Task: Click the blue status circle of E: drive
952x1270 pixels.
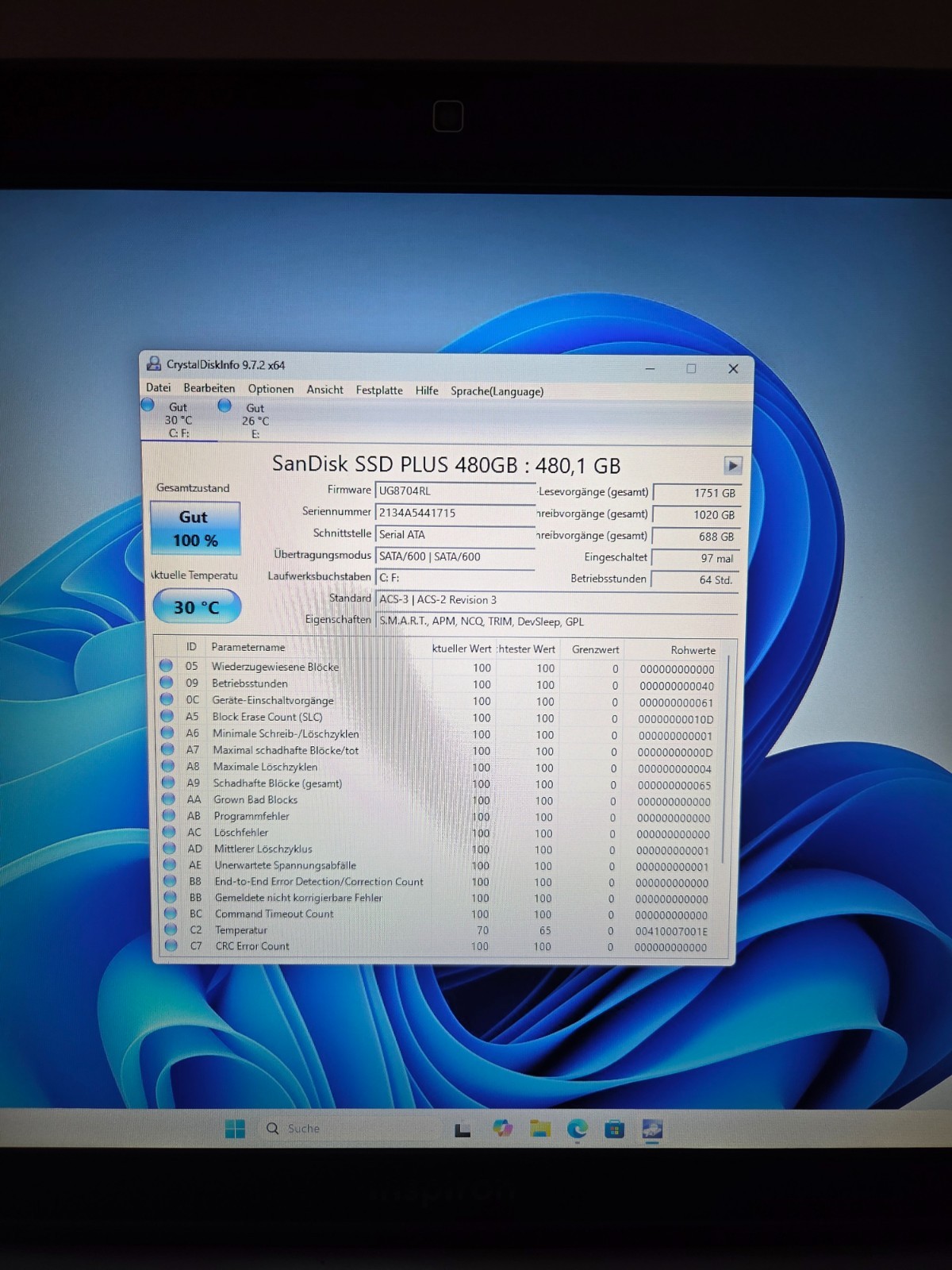Action: pyautogui.click(x=225, y=406)
